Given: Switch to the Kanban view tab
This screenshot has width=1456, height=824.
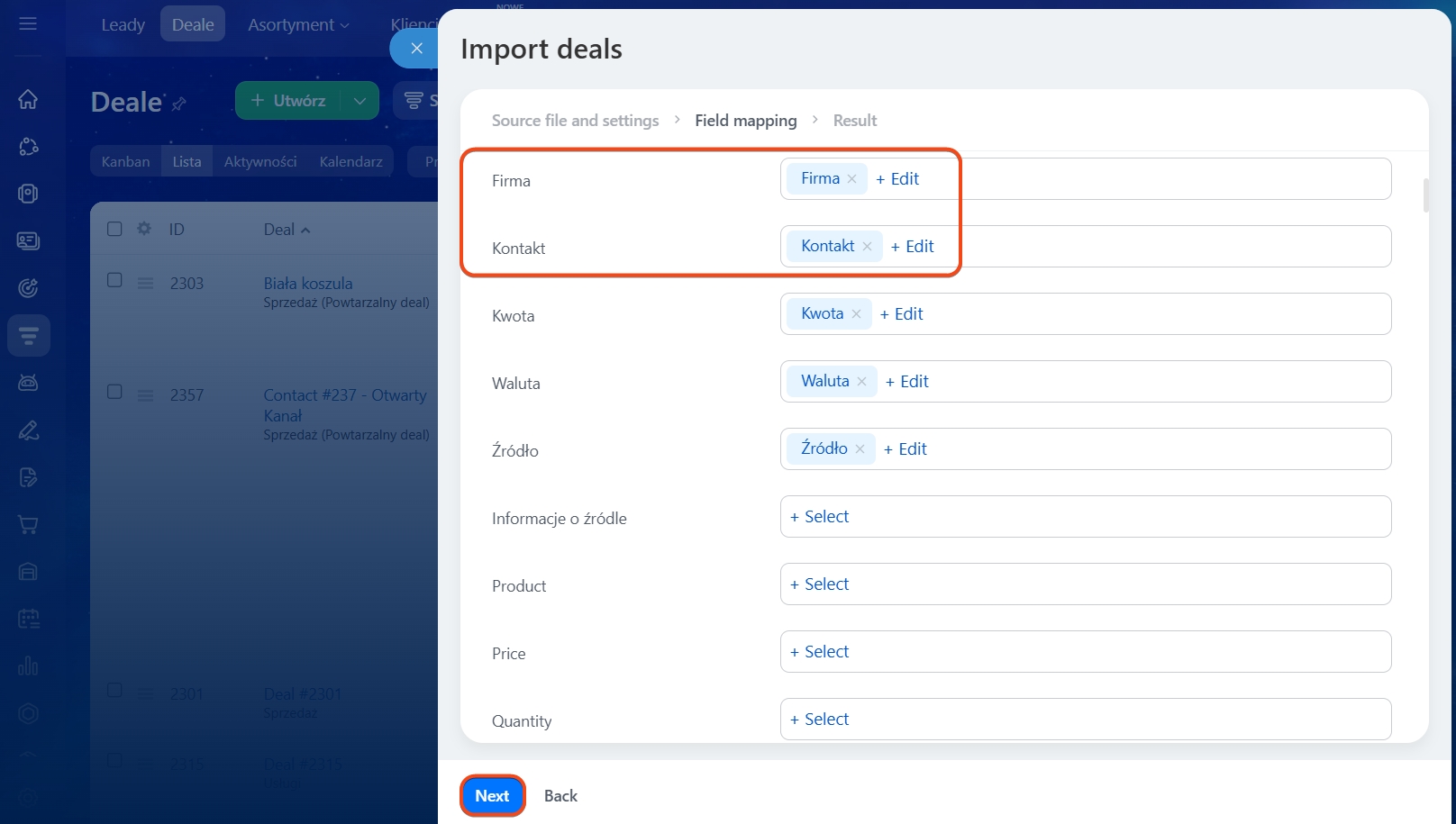Looking at the screenshot, I should (125, 162).
